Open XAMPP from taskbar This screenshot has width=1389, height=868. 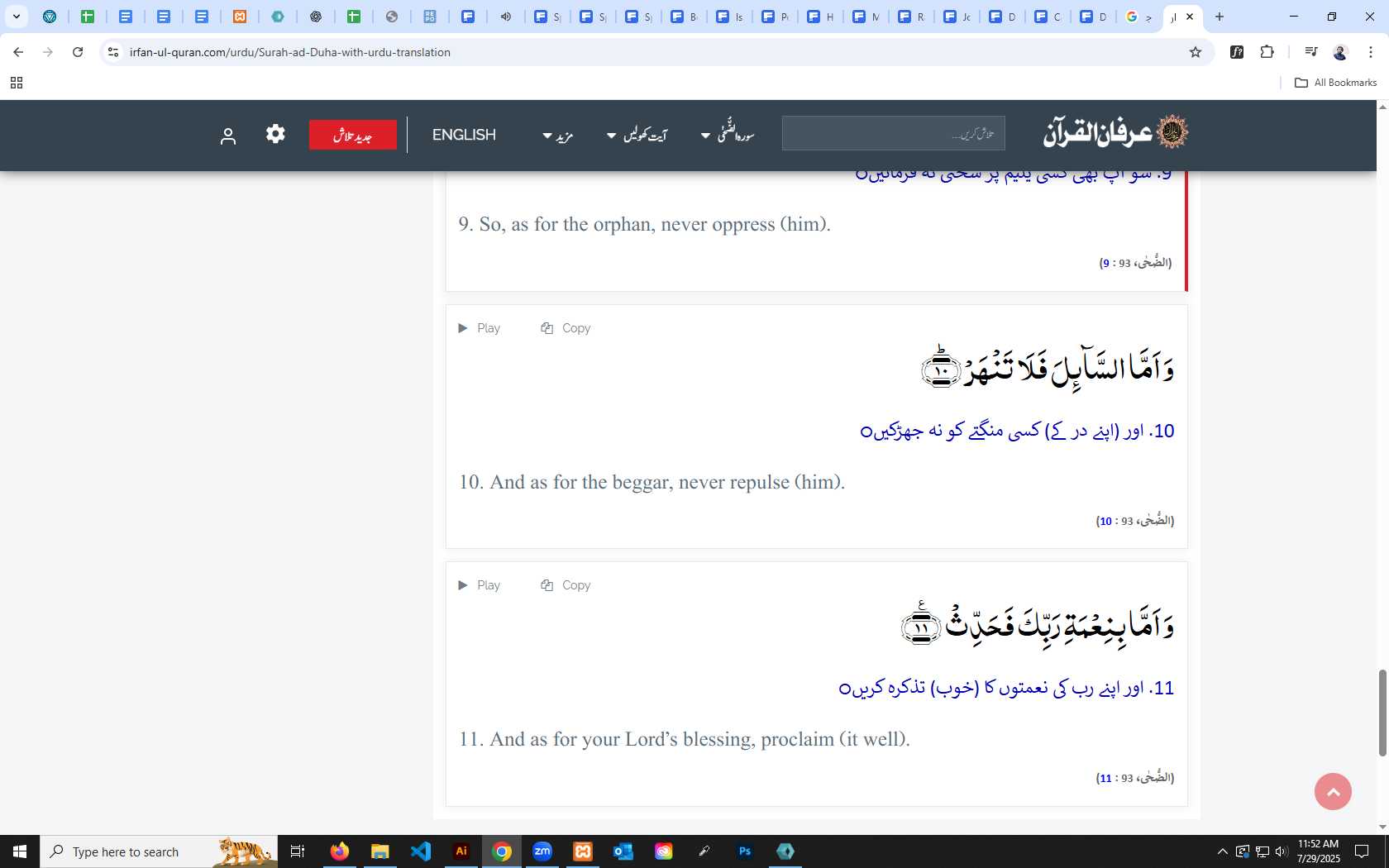coord(583,851)
